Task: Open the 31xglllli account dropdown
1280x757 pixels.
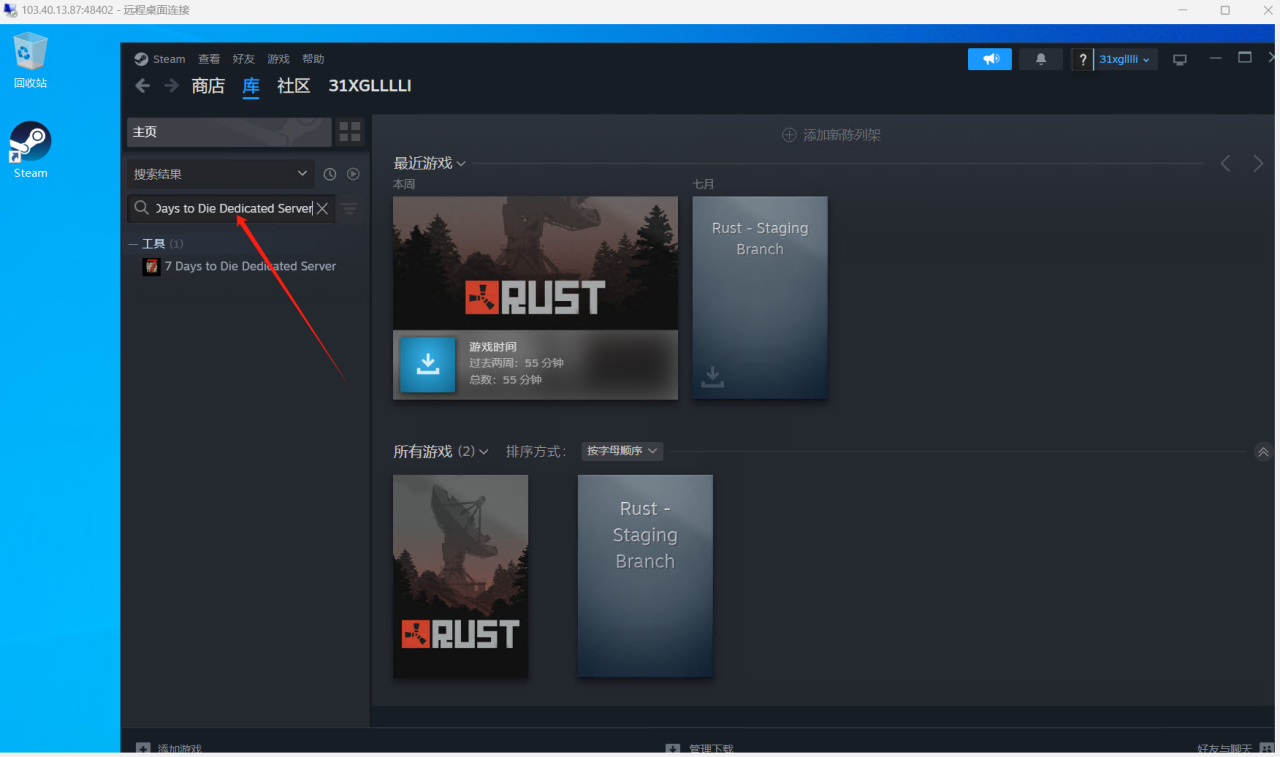Action: point(1125,60)
